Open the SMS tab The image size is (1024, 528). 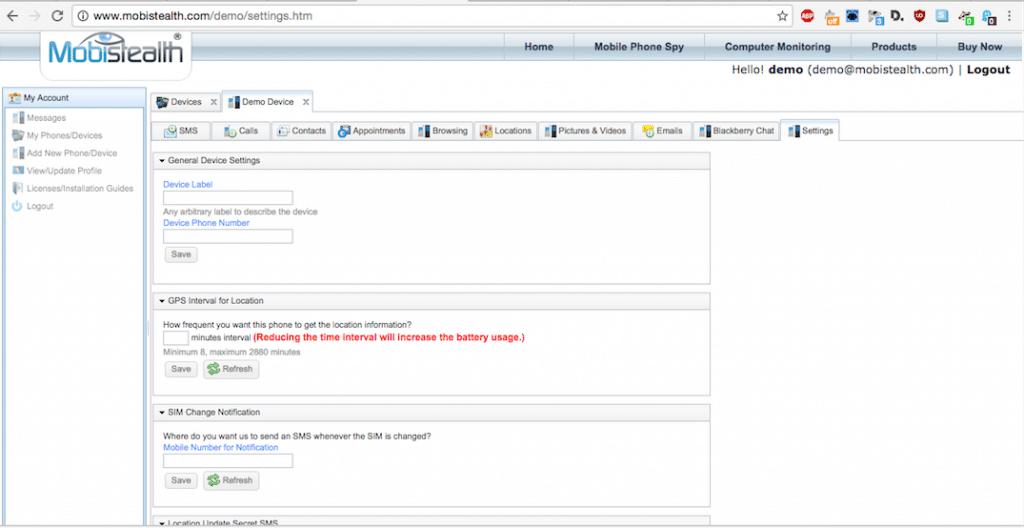180,131
